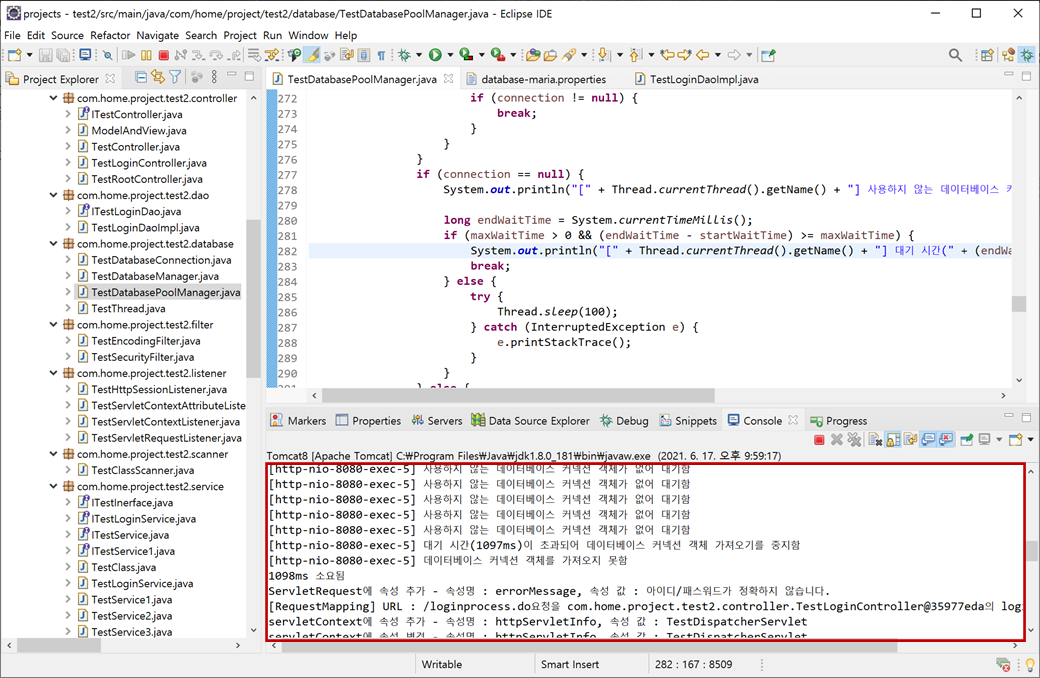Open the Window menu
The width and height of the screenshot is (1040, 678).
[x=308, y=35]
